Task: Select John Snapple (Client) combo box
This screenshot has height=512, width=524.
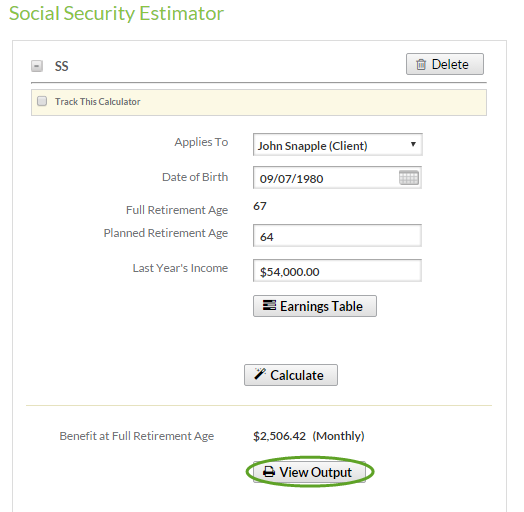Action: tap(338, 145)
